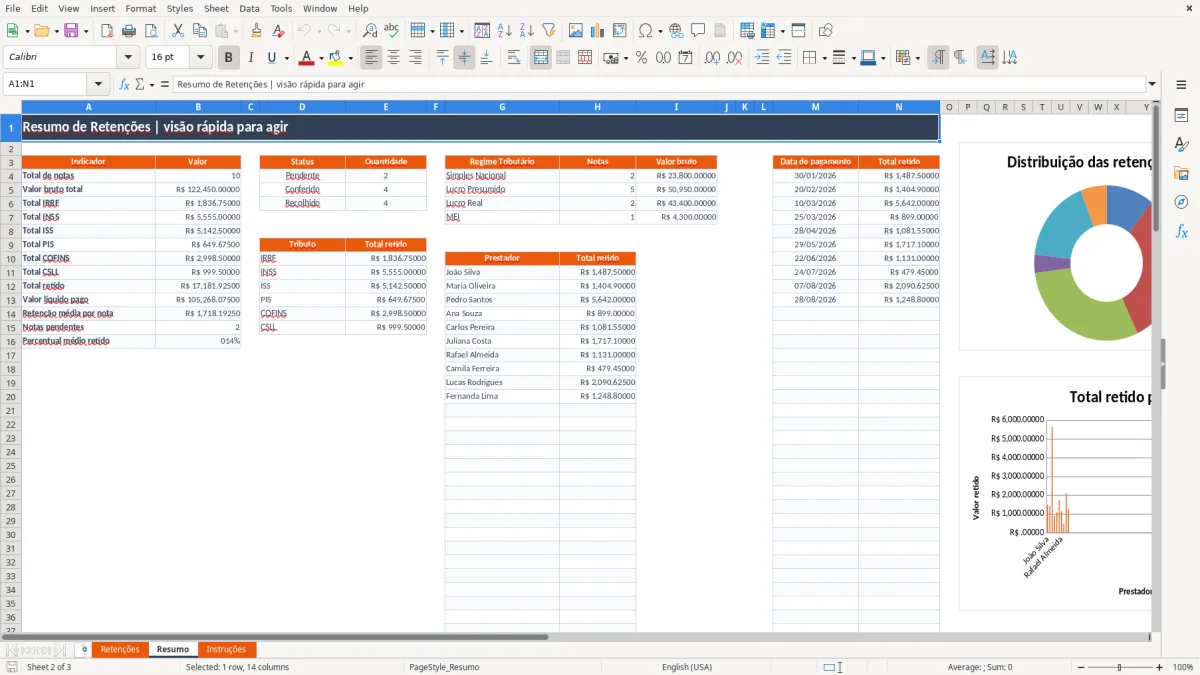Open the File menu
Image resolution: width=1200 pixels, height=675 pixels.
pos(13,8)
